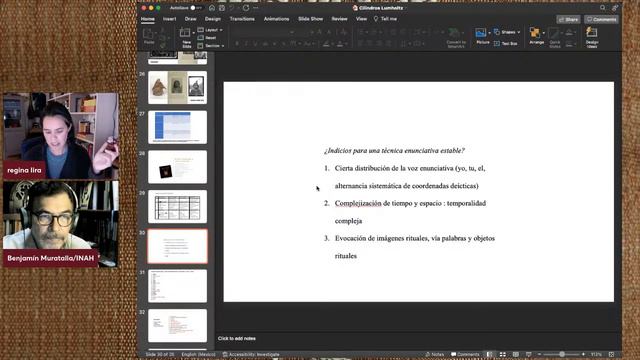
Task: Click the Reset slide button
Action: click(x=207, y=38)
